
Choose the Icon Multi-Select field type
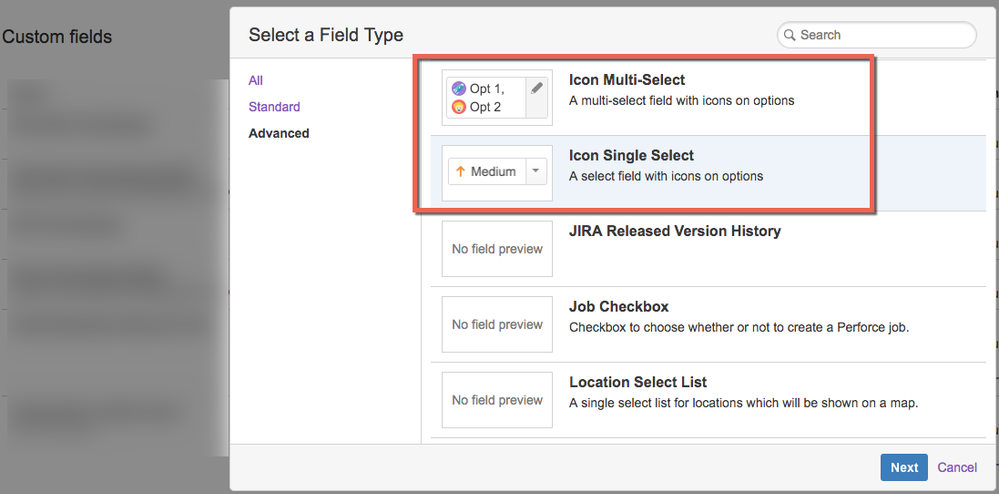[x=627, y=80]
